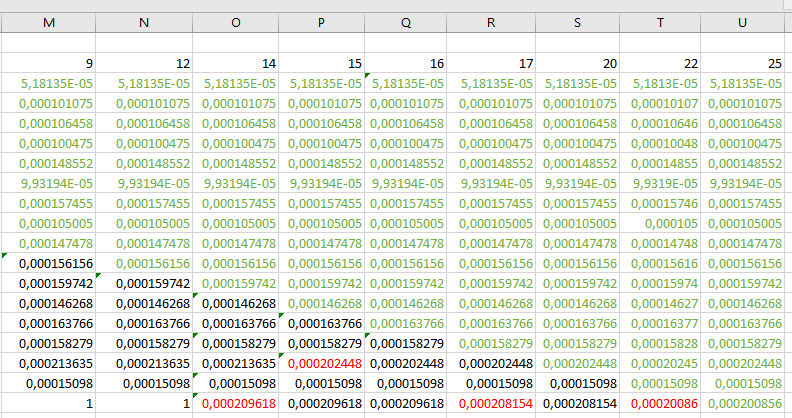The height and width of the screenshot is (418, 792).
Task: Click truncated 5,1813E-05 cell in column T
Action: [x=660, y=83]
